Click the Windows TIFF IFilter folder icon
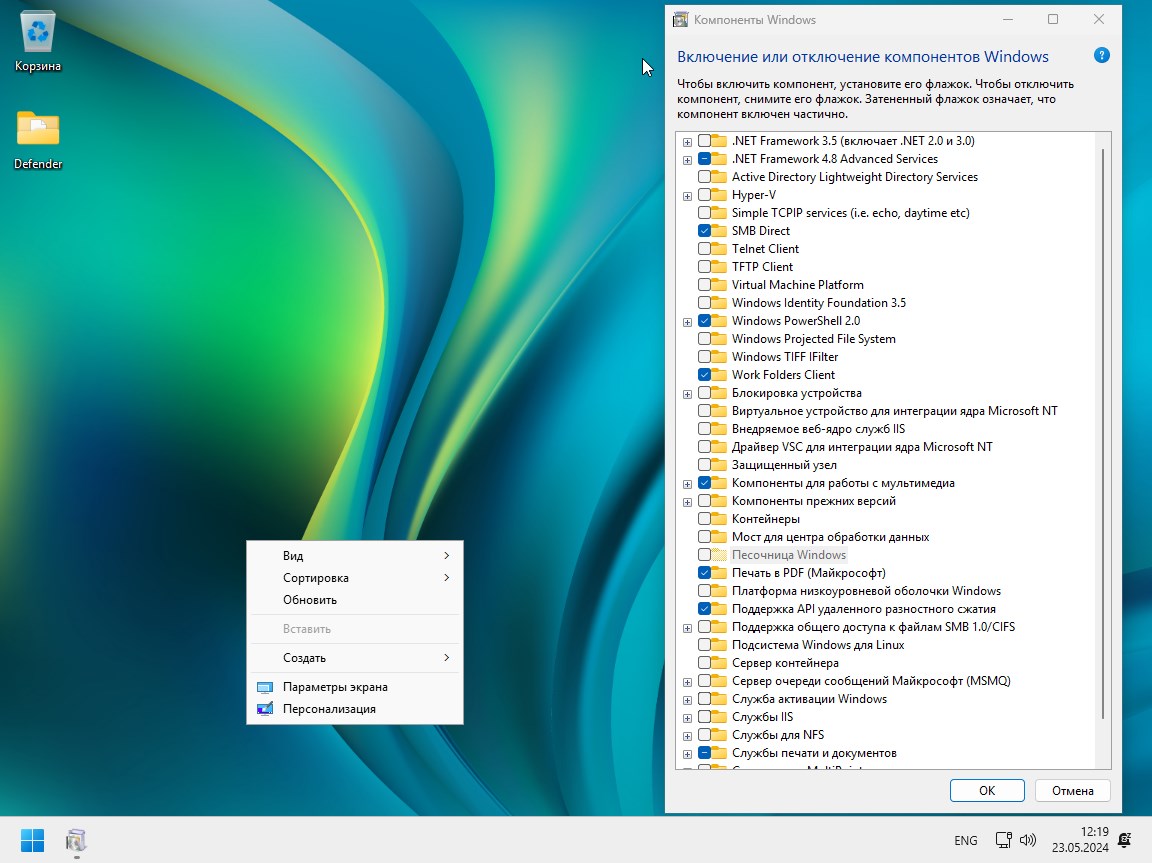The width and height of the screenshot is (1152, 863). pyautogui.click(x=719, y=357)
